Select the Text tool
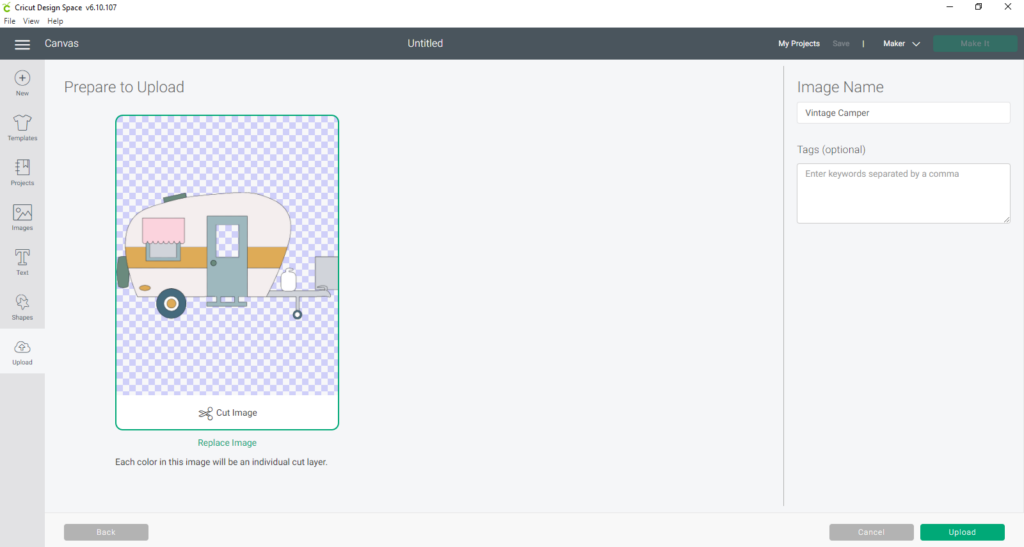 (x=22, y=262)
